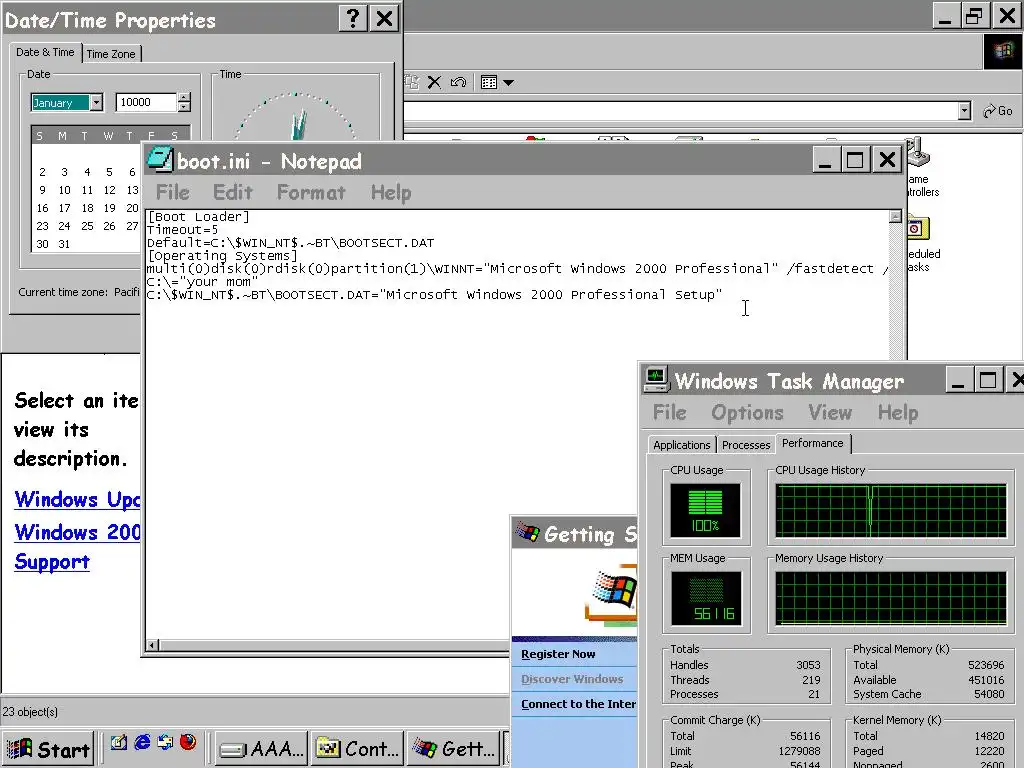The width and height of the screenshot is (1024, 768).
Task: Click the Getting Started window flag icon
Action: [x=528, y=533]
